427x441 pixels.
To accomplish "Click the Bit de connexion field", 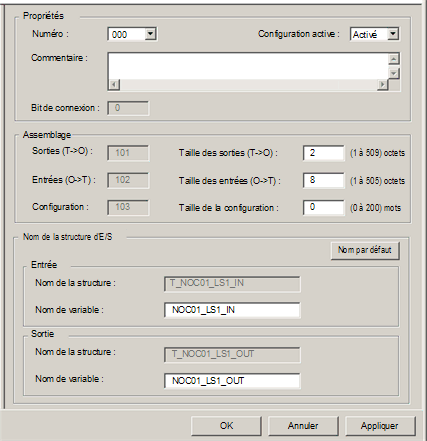I will (x=128, y=108).
